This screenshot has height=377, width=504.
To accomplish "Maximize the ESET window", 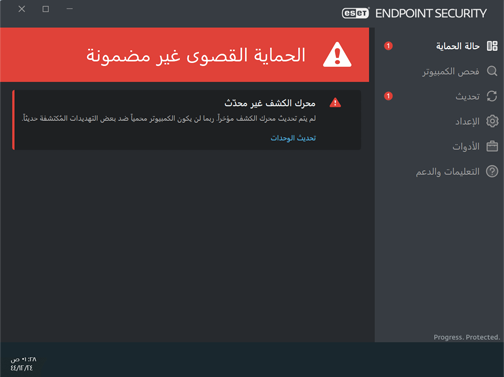I will (x=46, y=9).
